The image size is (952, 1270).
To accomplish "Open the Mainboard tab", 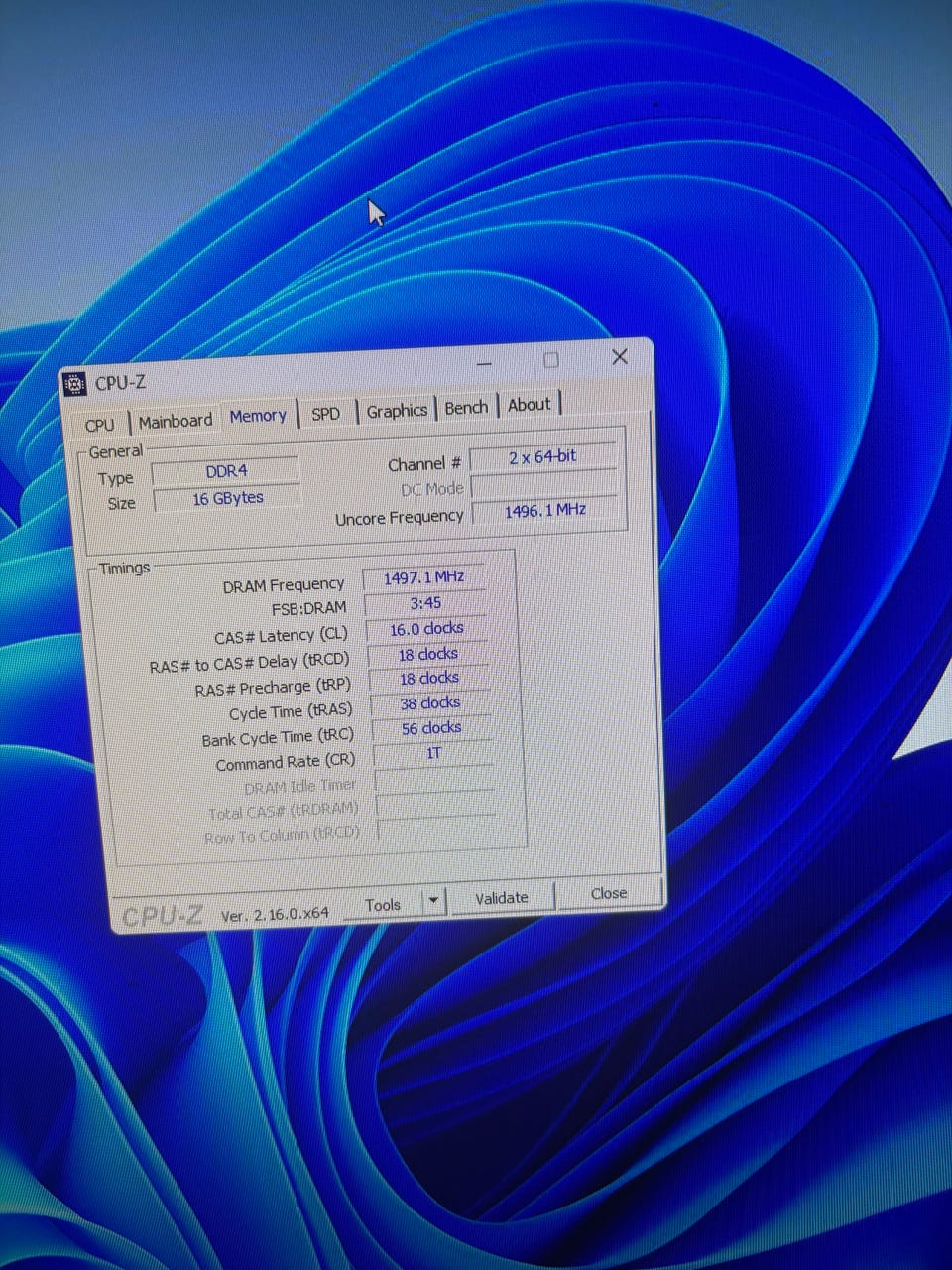I will 176,421.
